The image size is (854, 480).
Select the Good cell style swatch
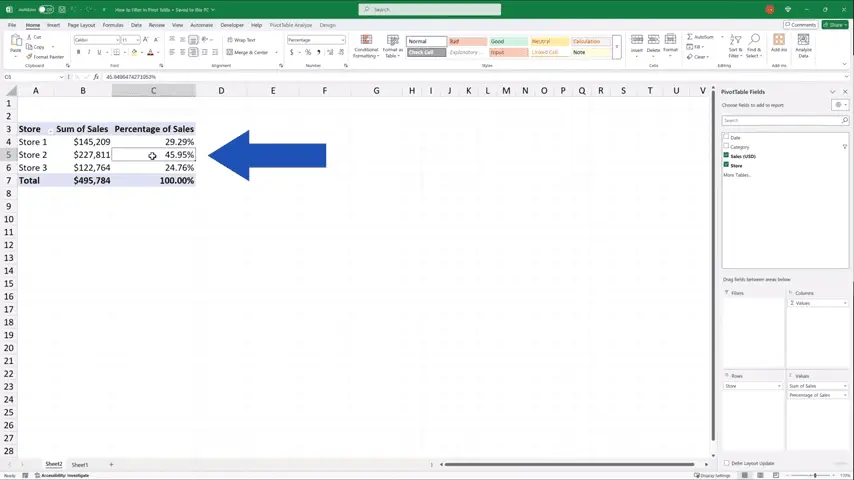[508, 41]
